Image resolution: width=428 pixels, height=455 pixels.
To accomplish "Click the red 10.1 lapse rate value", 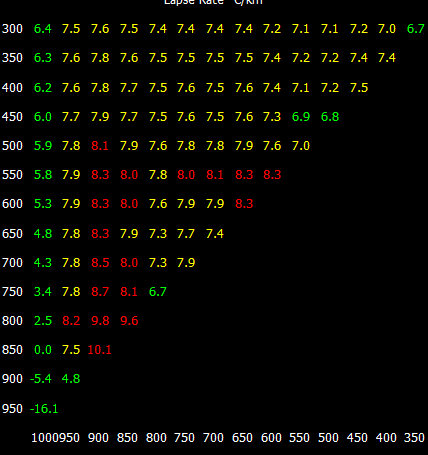I will 99,350.
